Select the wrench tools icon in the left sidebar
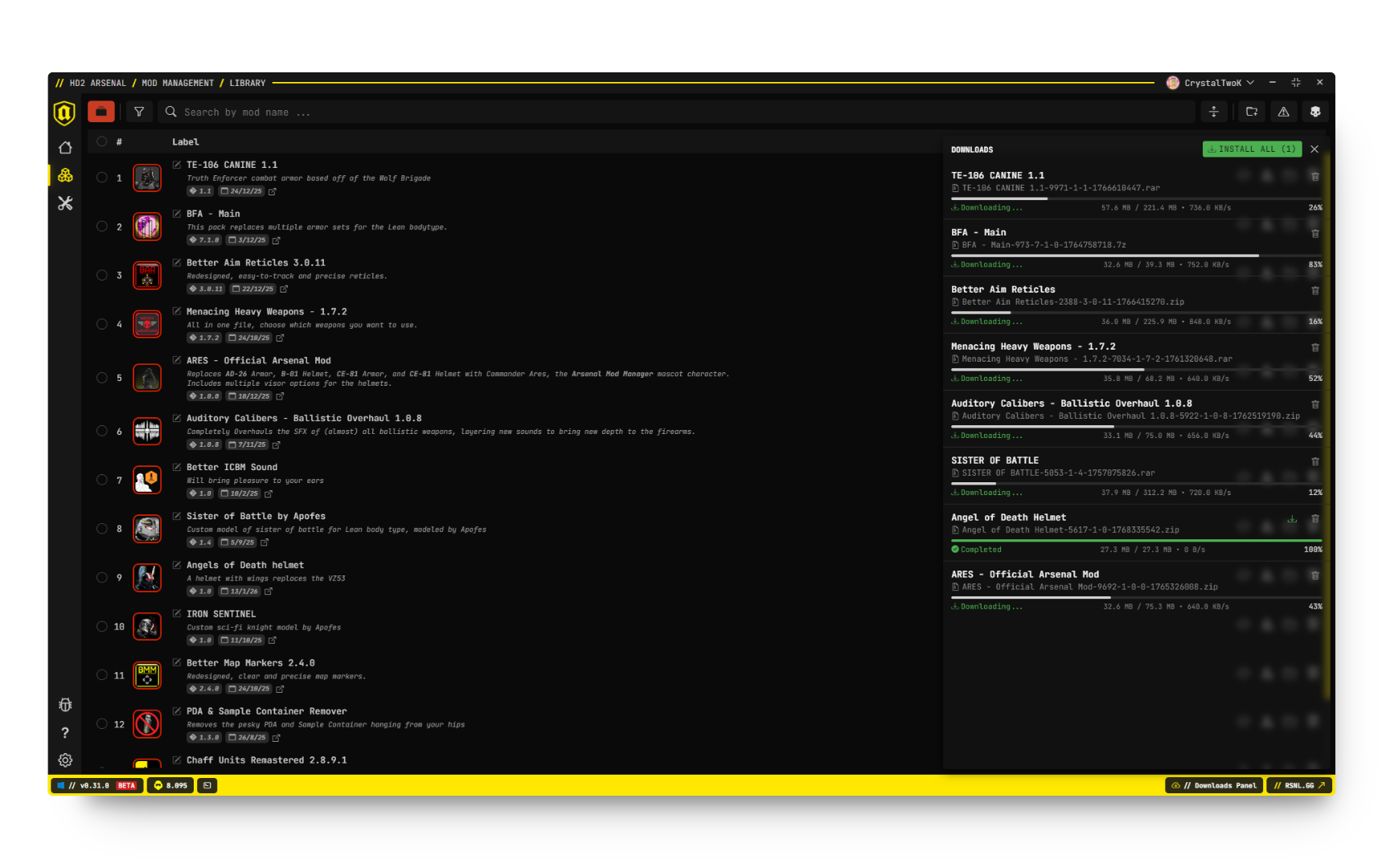 point(65,203)
